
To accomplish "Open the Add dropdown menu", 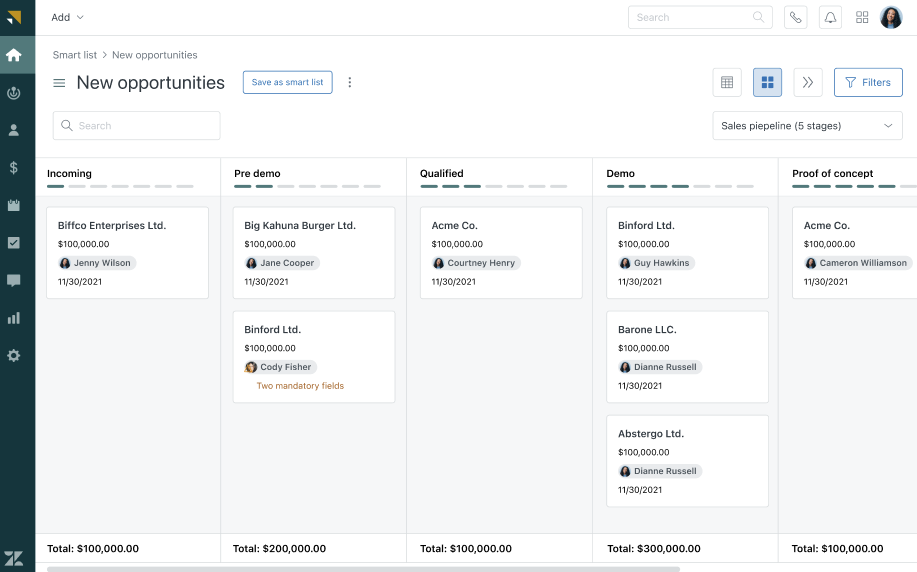I will [x=68, y=17].
